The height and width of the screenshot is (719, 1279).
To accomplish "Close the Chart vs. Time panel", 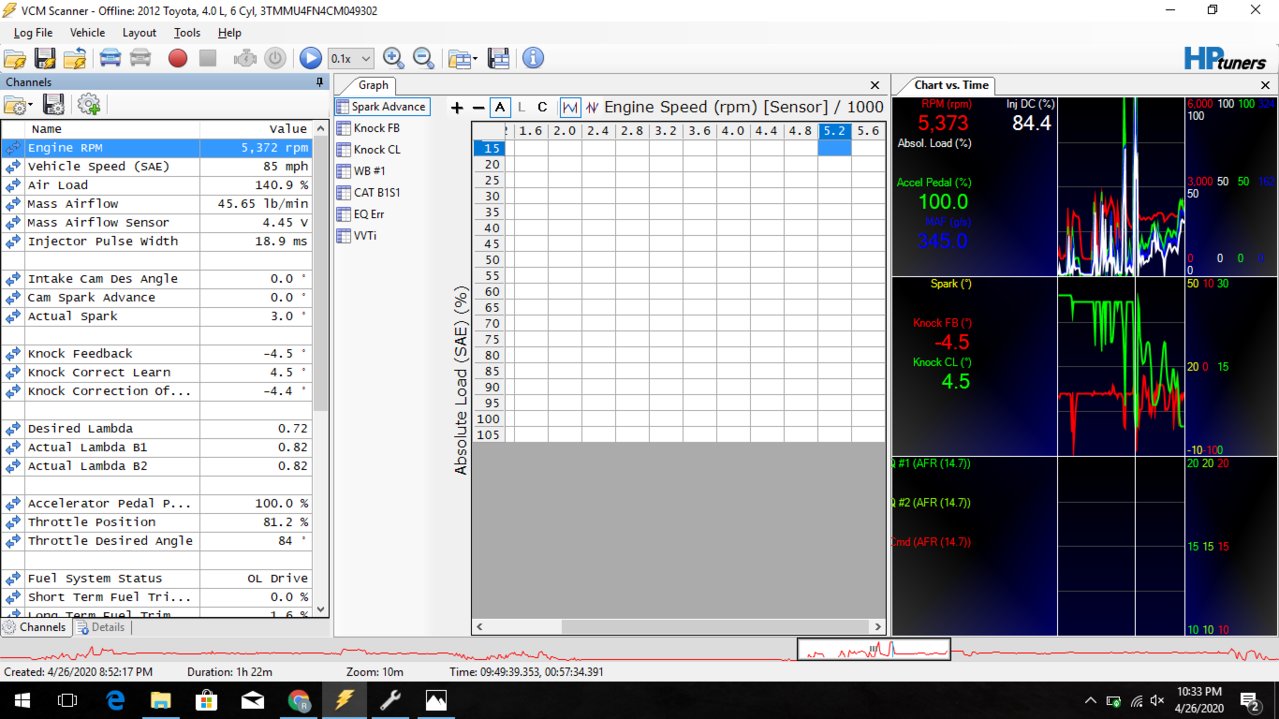I will [x=1264, y=86].
